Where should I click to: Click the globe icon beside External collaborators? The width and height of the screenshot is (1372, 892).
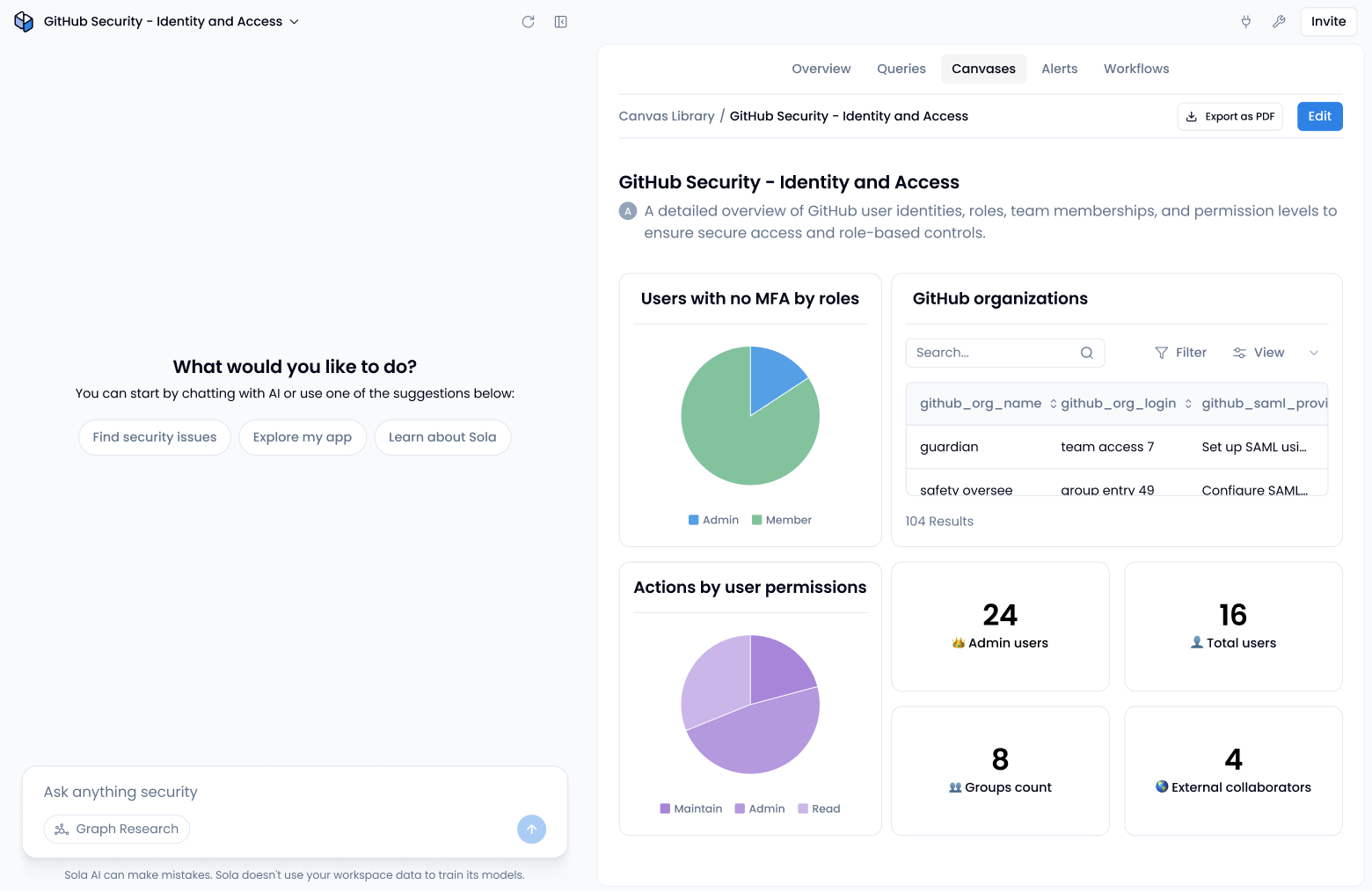[1162, 786]
